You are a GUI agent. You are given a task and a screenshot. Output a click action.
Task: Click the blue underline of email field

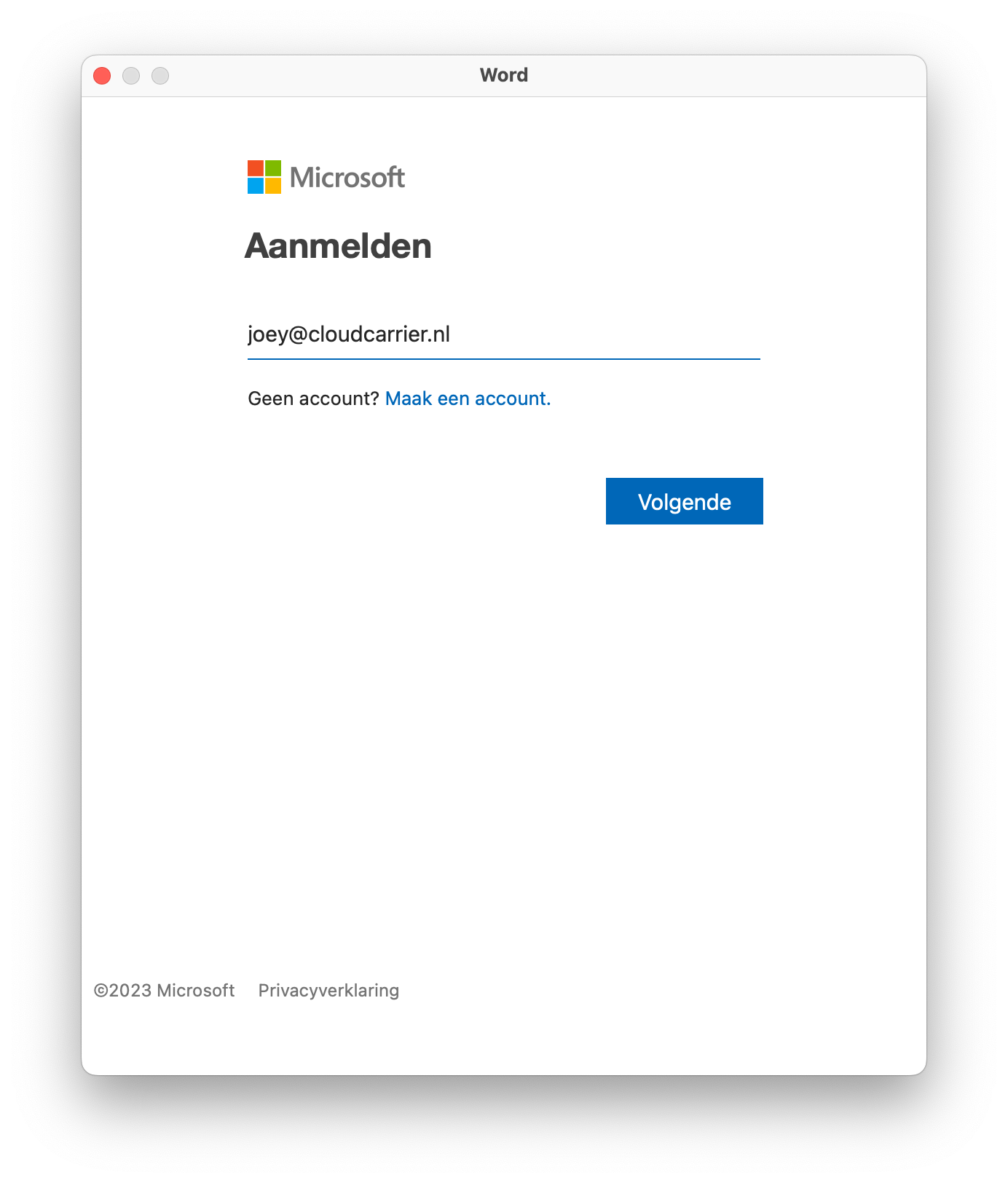503,359
